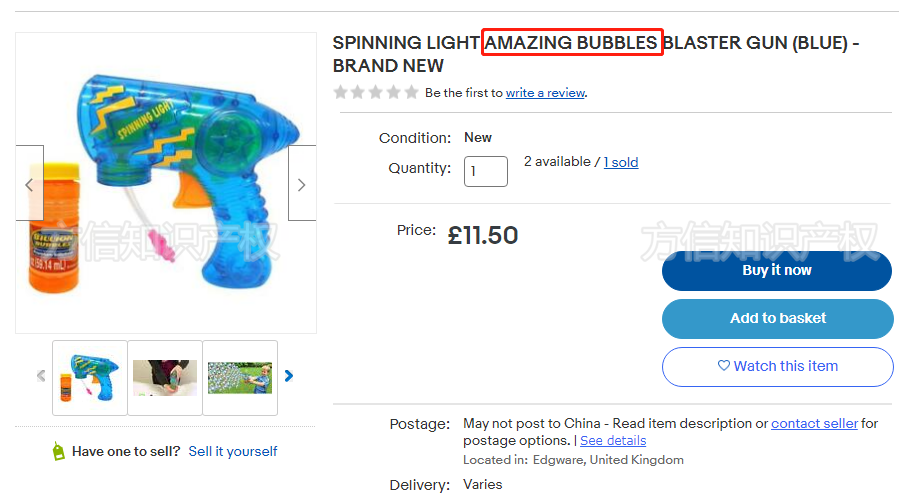This screenshot has width=899, height=502.
Task: Select the child with bubbles thumbnail
Action: pos(240,377)
